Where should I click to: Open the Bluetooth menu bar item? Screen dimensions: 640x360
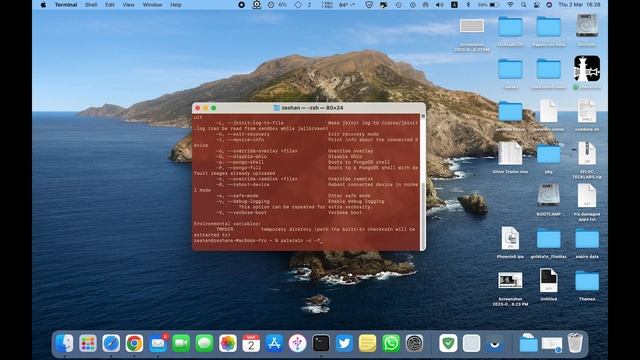click(468, 5)
